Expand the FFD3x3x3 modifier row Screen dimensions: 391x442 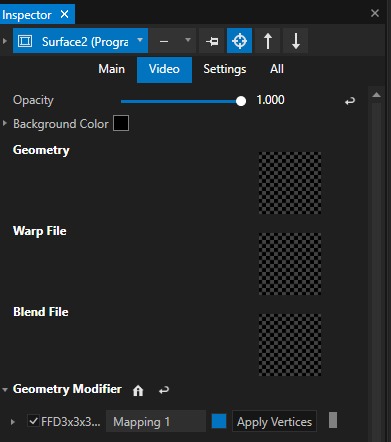pos(13,422)
